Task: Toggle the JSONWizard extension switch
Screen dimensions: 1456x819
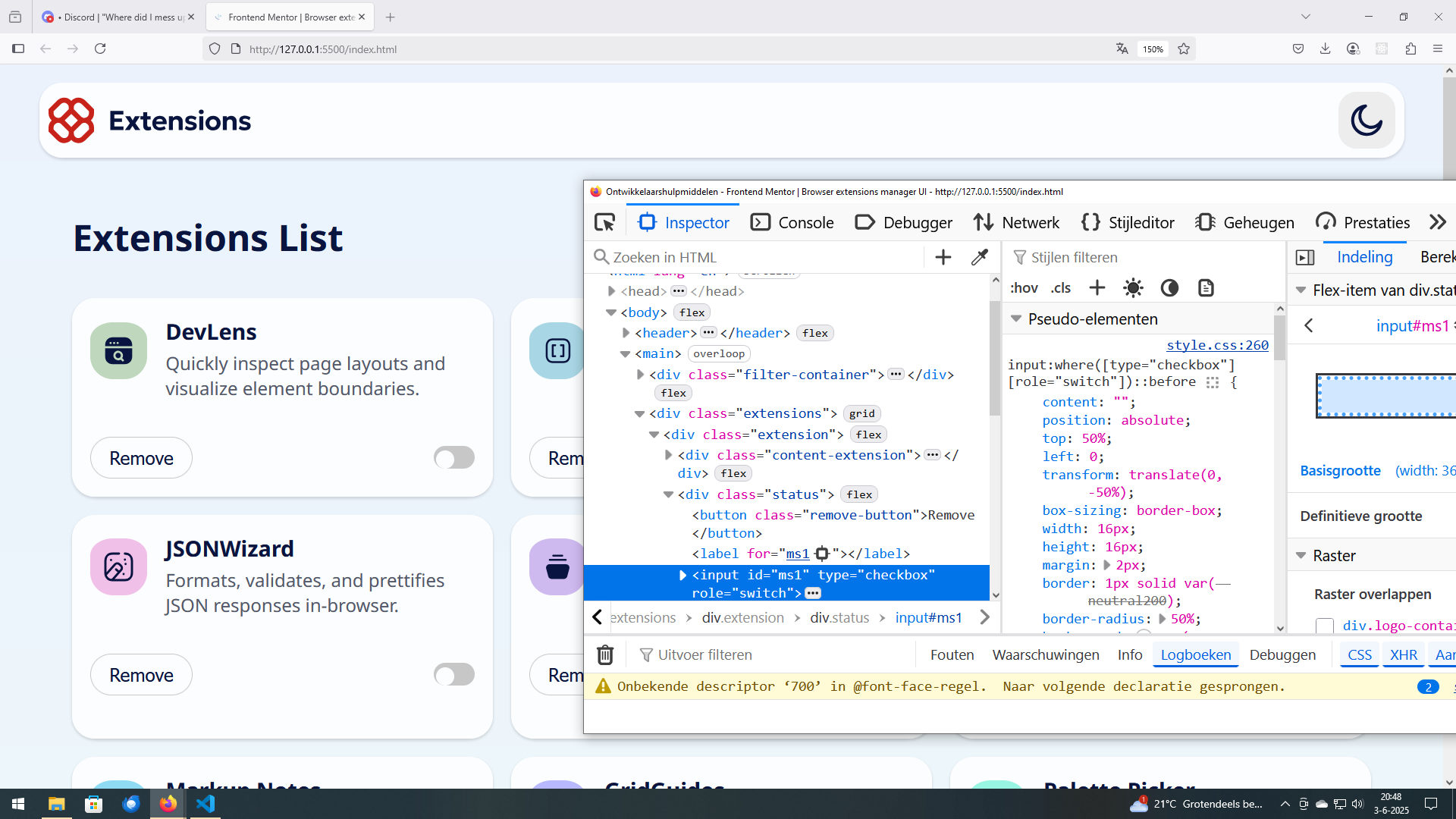Action: coord(453,674)
